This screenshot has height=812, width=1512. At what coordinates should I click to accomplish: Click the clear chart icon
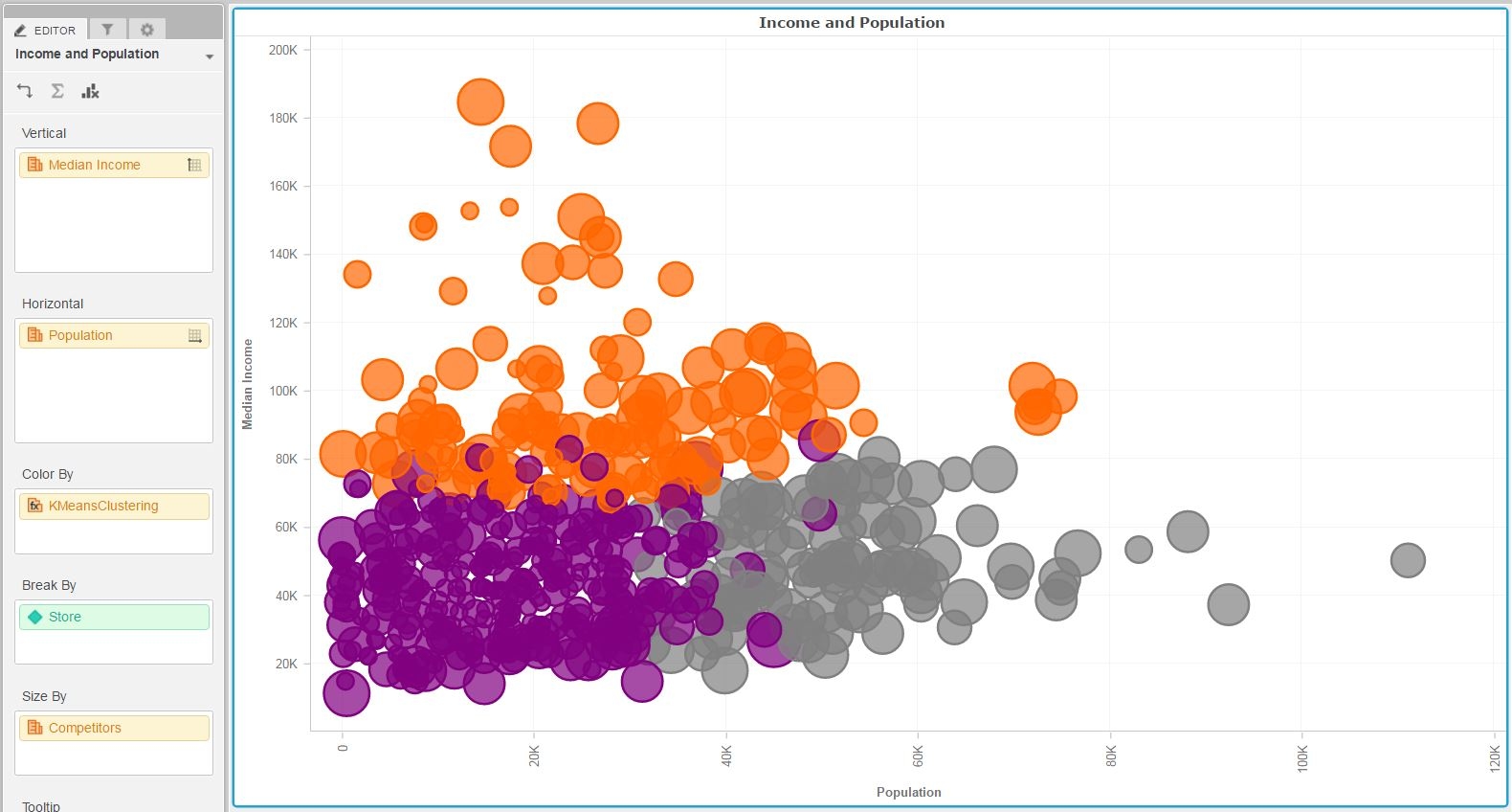(90, 91)
